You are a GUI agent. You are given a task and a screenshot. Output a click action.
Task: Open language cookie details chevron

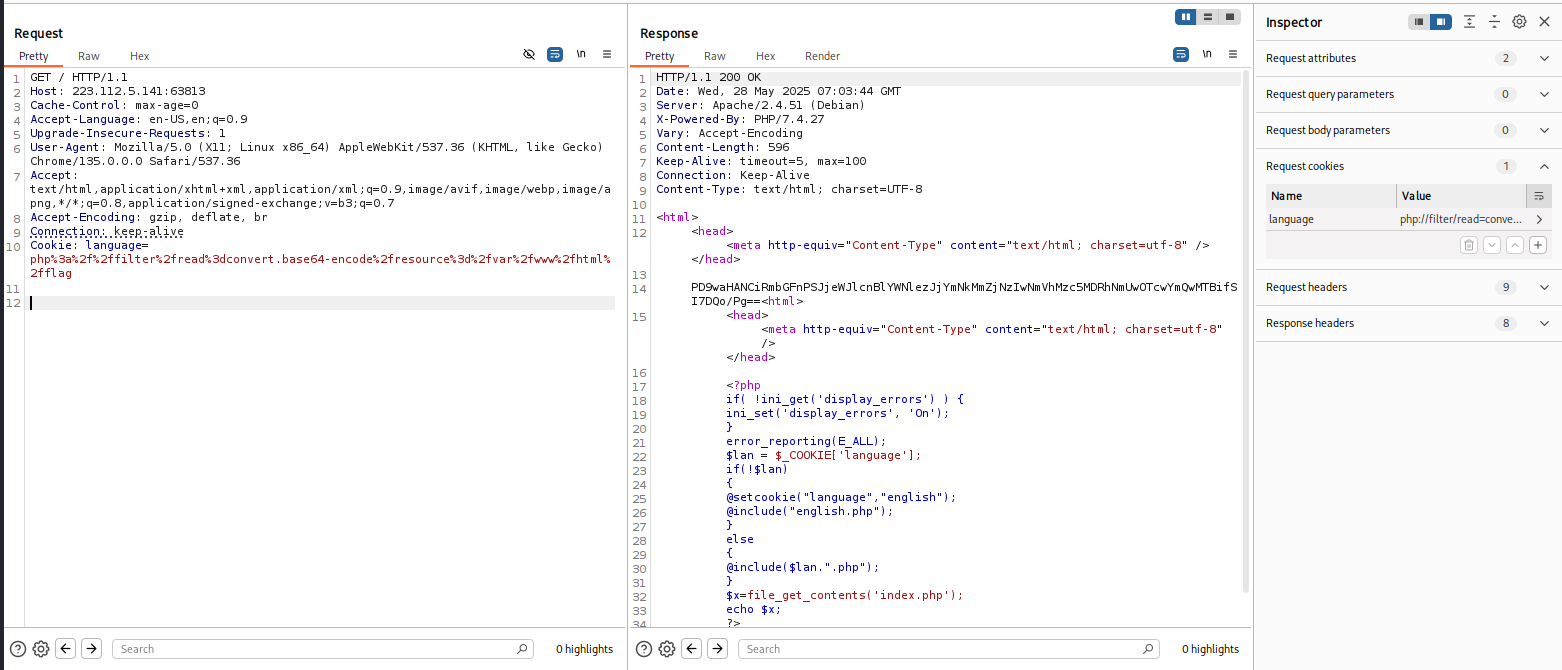pos(1539,219)
